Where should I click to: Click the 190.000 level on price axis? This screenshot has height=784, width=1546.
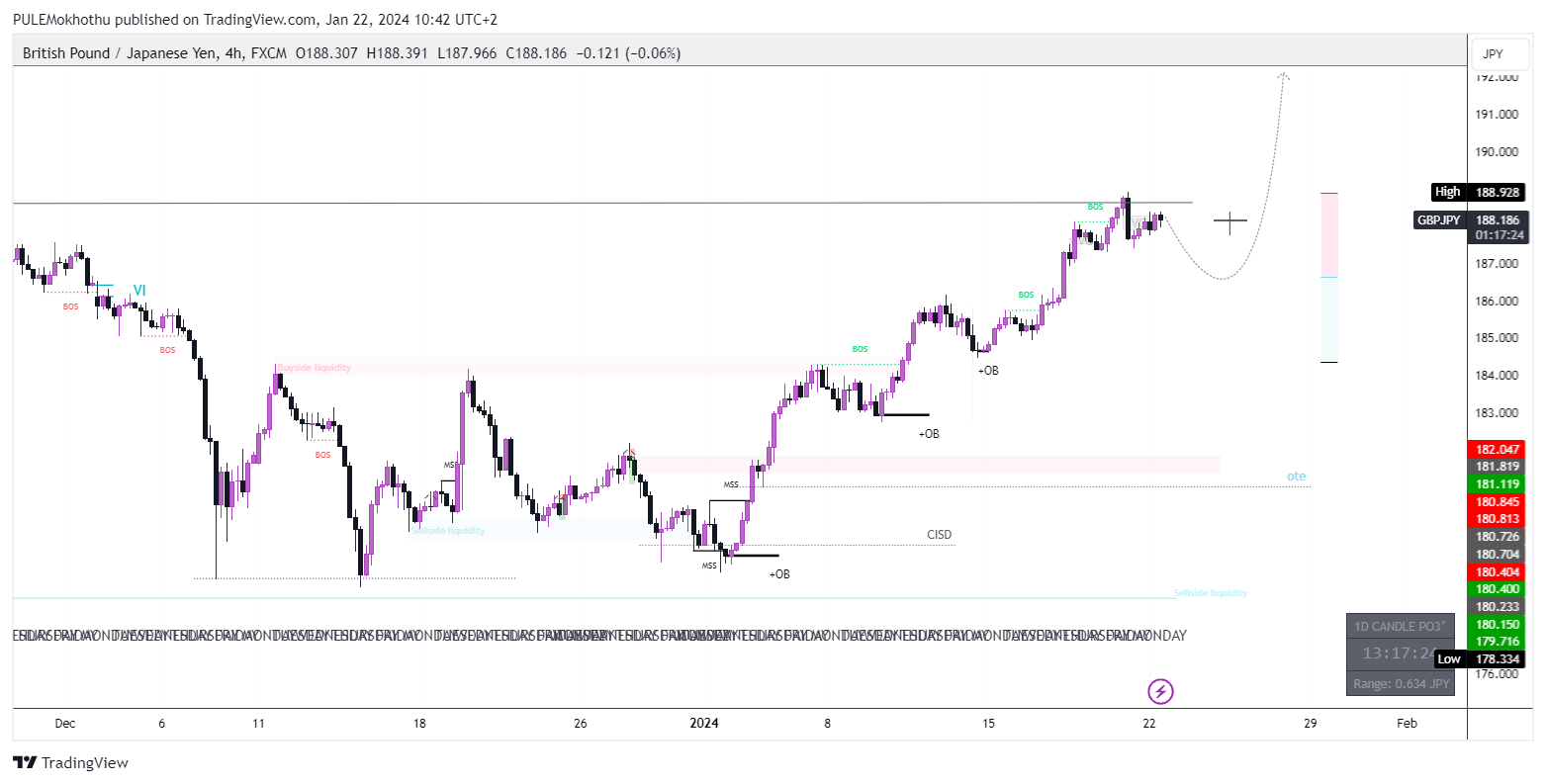point(1497,152)
